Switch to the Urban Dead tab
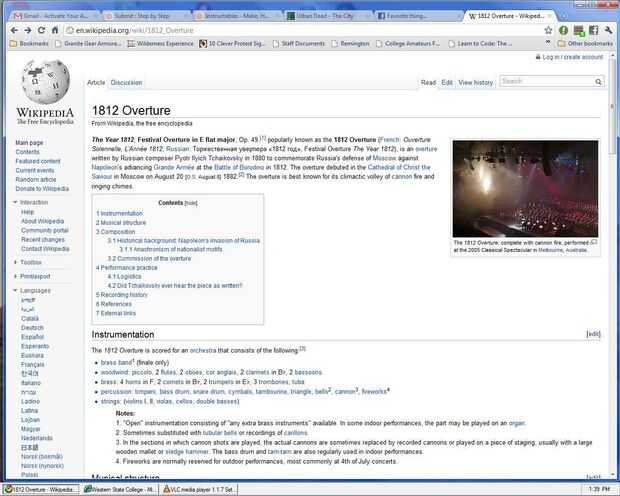 click(327, 16)
